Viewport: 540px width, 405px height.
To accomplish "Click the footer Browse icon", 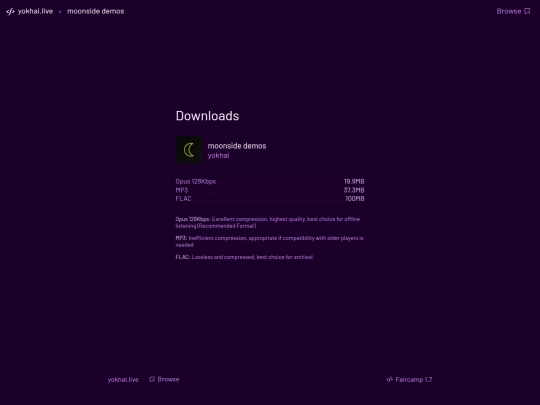I will click(152, 380).
